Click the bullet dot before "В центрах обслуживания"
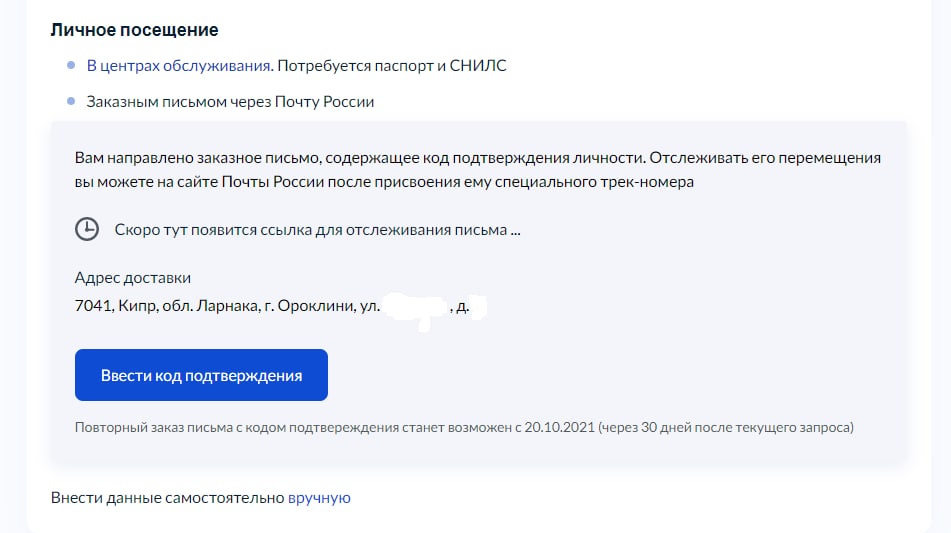Viewport: 951px width, 533px height. (x=71, y=66)
